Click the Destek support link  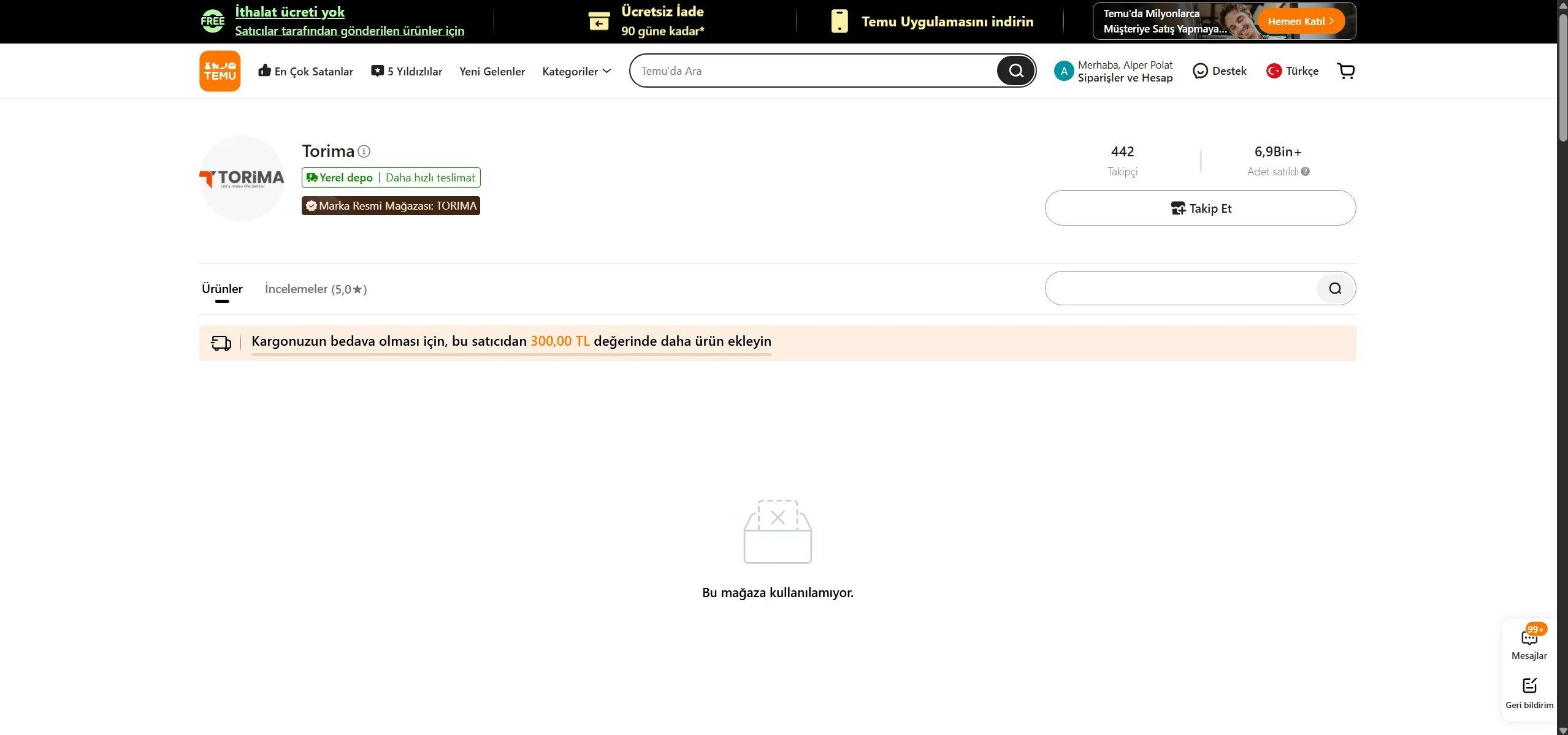1220,71
